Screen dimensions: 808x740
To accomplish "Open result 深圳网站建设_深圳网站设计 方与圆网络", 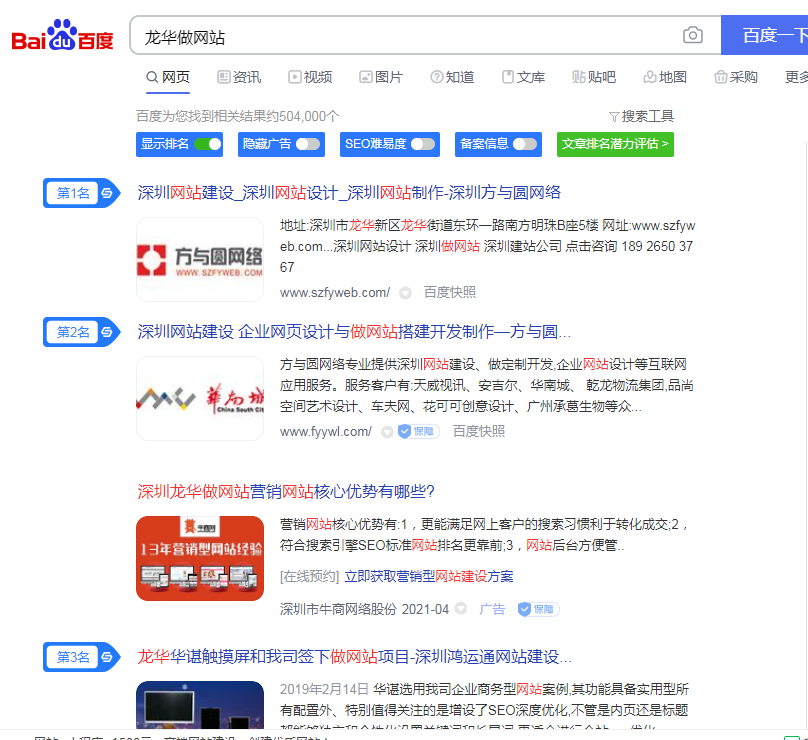I will point(349,193).
